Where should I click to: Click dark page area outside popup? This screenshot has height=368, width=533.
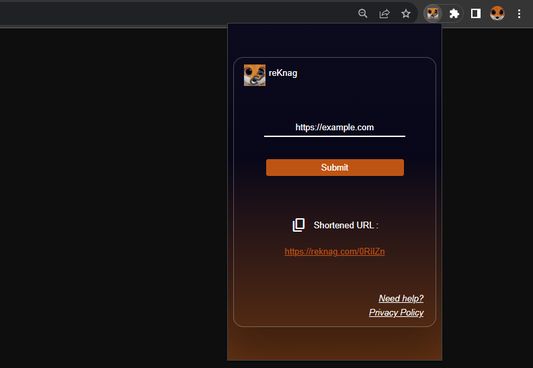pyautogui.click(x=112, y=197)
